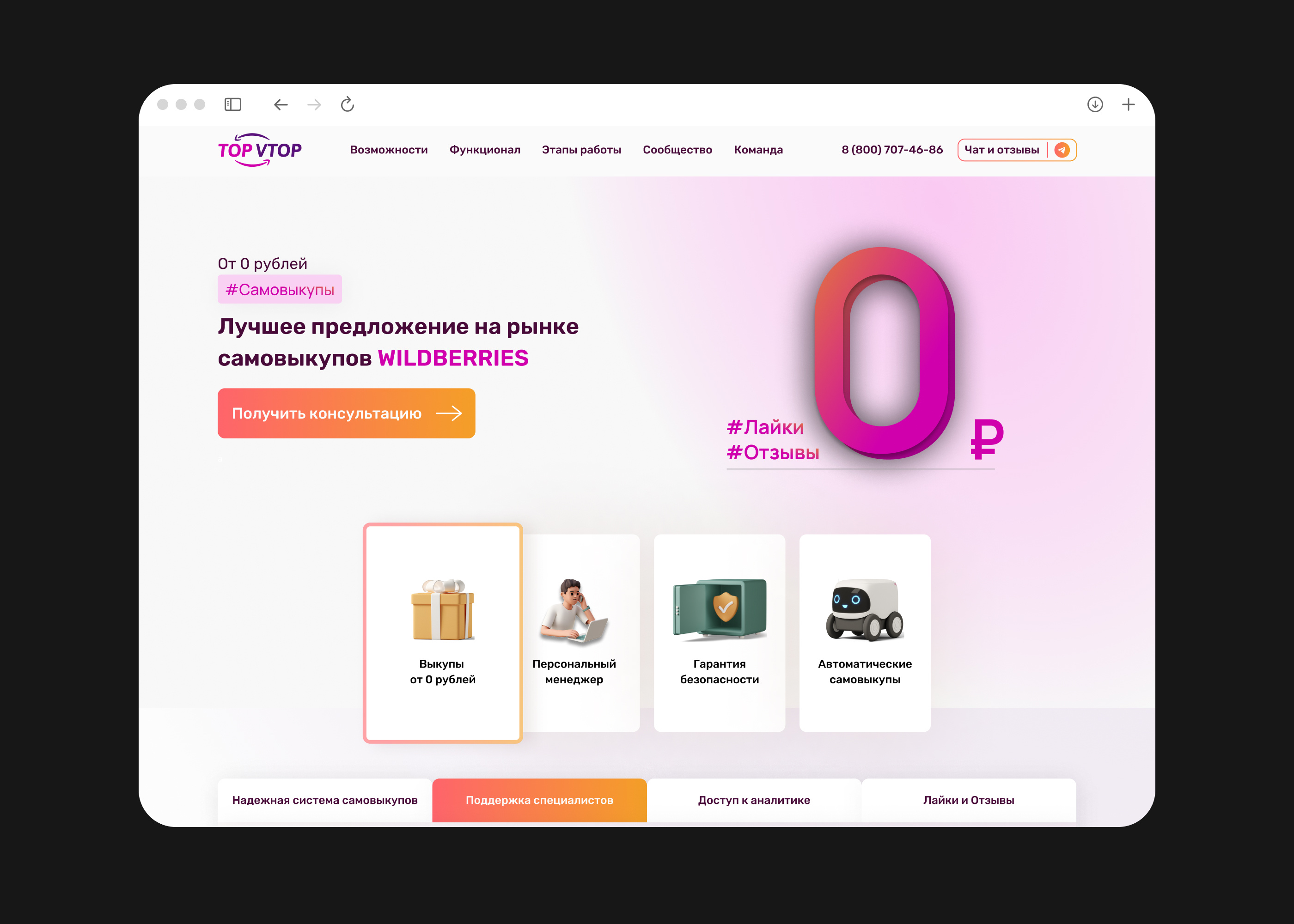Select the Поддержка специалистов tab
The image size is (1294, 924).
[539, 800]
